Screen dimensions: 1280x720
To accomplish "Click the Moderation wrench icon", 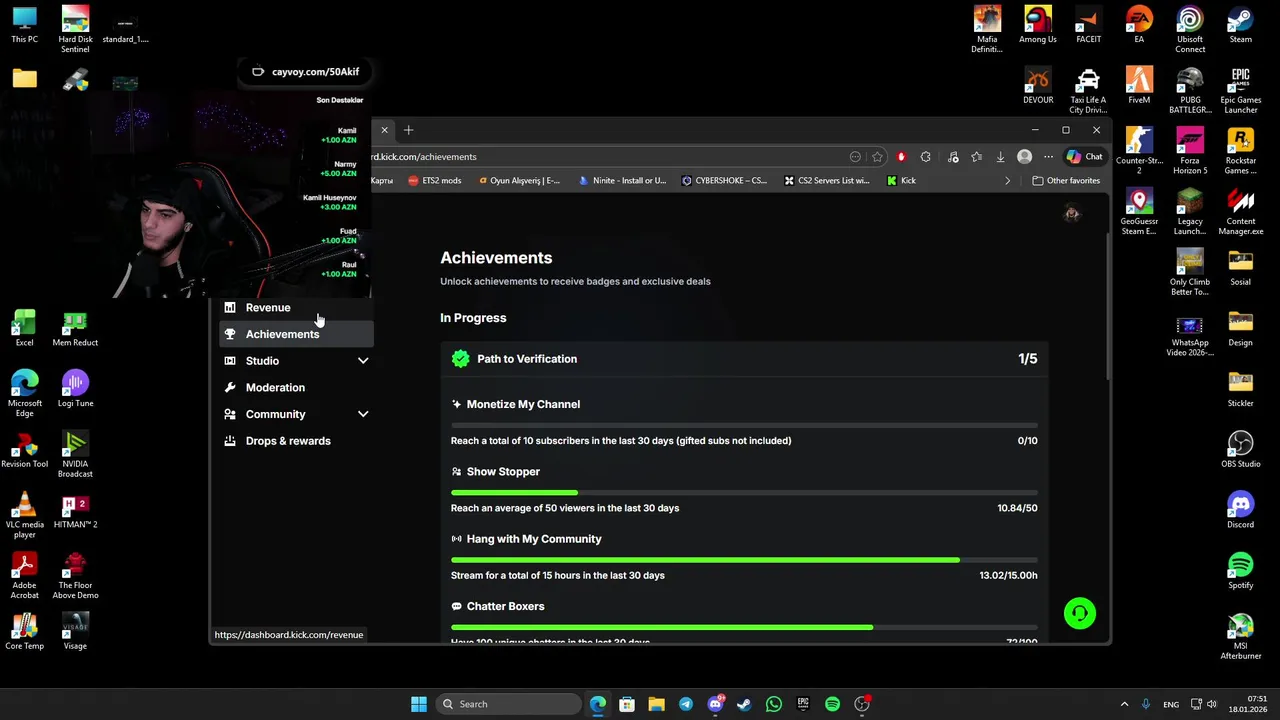I will 230,387.
